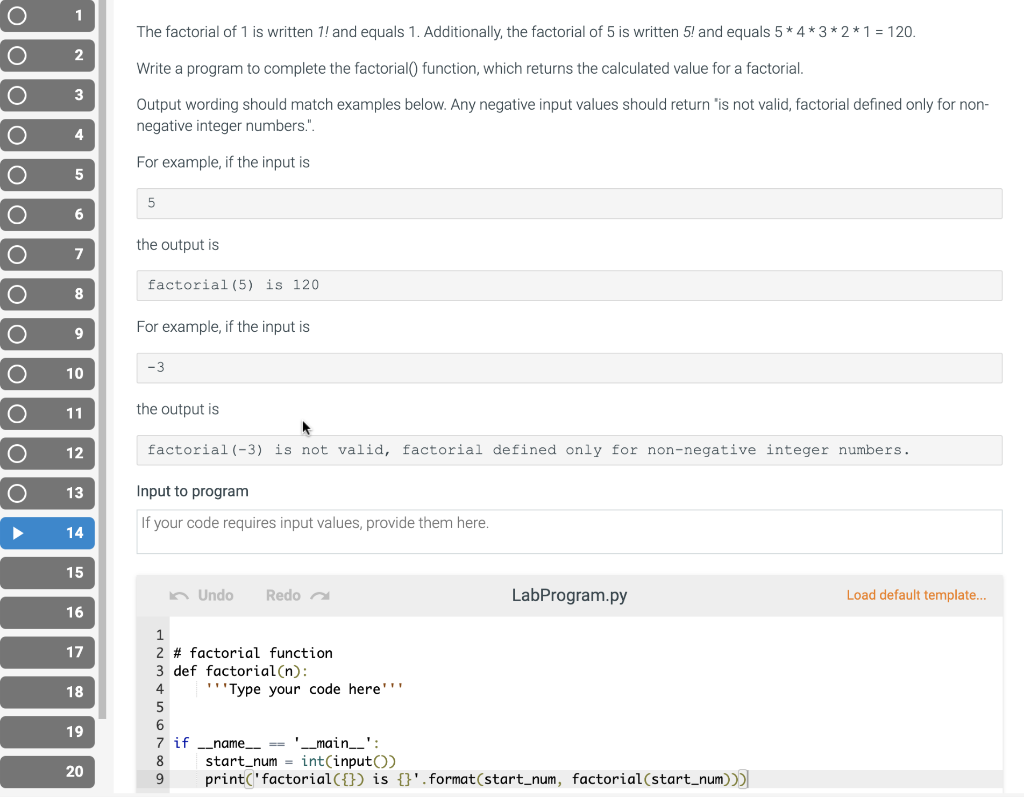Select section 4 in sidebar
Screen dimensions: 1024x797
[x=47, y=135]
